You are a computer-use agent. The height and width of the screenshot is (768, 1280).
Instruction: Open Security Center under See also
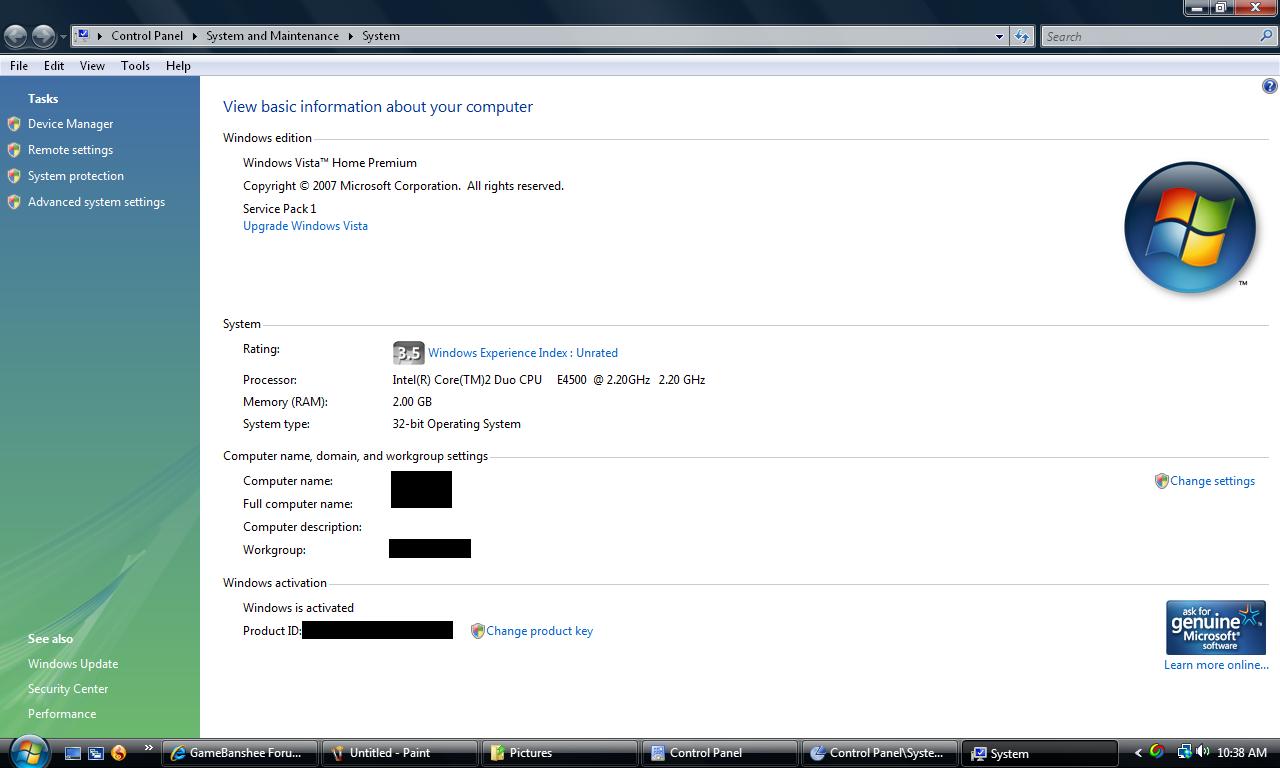pyautogui.click(x=68, y=689)
